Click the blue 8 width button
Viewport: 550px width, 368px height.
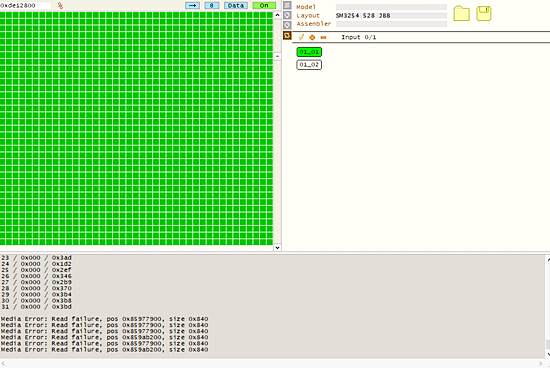(x=212, y=5)
